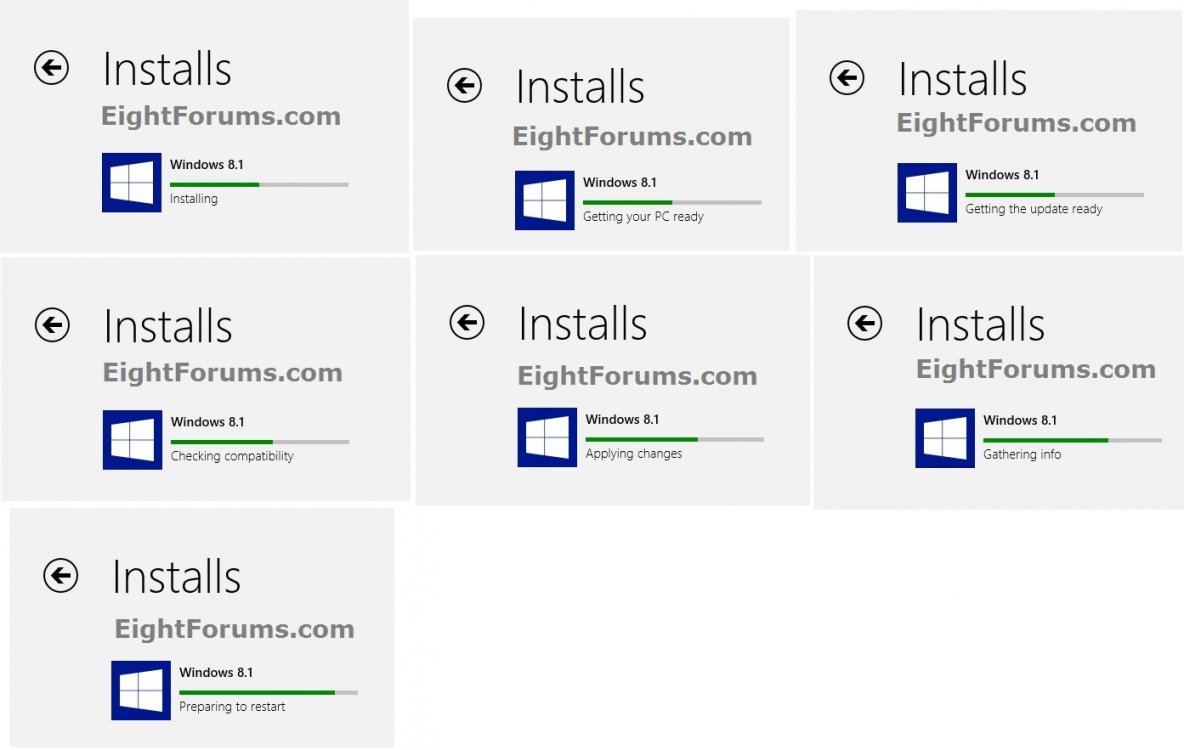Click back arrow in the 'Installing' panel
The width and height of the screenshot is (1184, 750).
click(x=51, y=68)
